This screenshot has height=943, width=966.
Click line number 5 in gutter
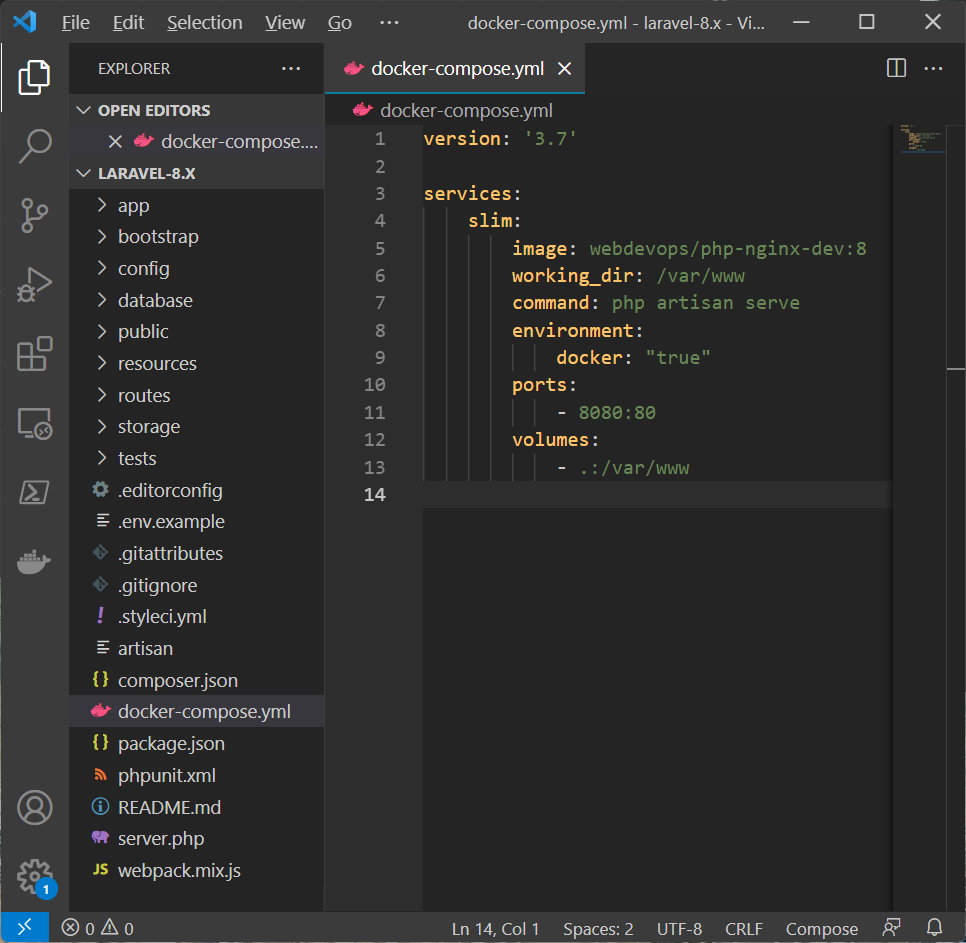[380, 249]
